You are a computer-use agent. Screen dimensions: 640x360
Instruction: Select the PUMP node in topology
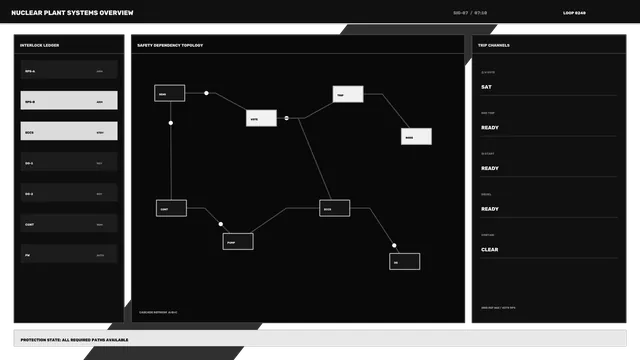point(238,242)
